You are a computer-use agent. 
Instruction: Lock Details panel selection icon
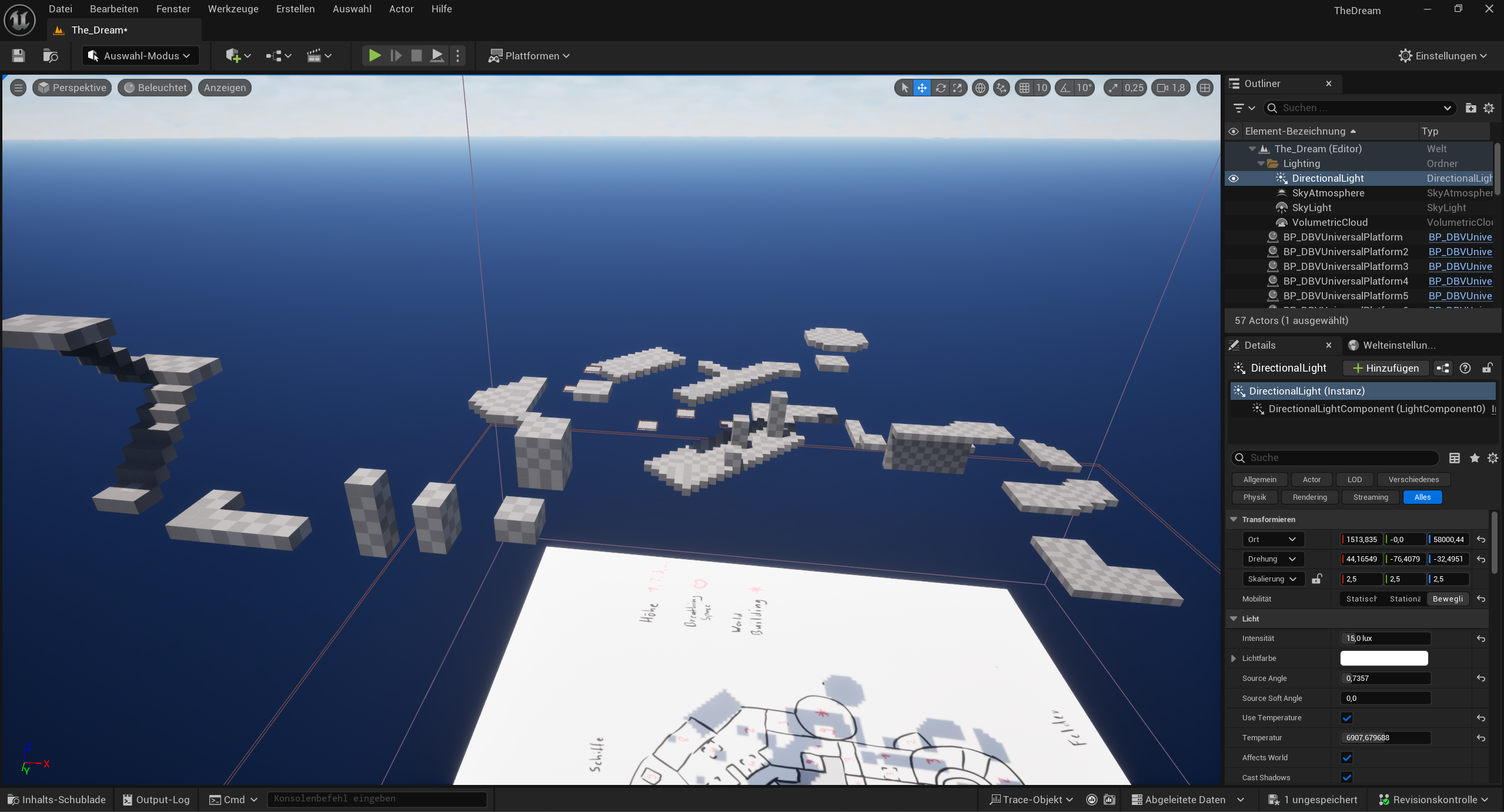[1487, 368]
